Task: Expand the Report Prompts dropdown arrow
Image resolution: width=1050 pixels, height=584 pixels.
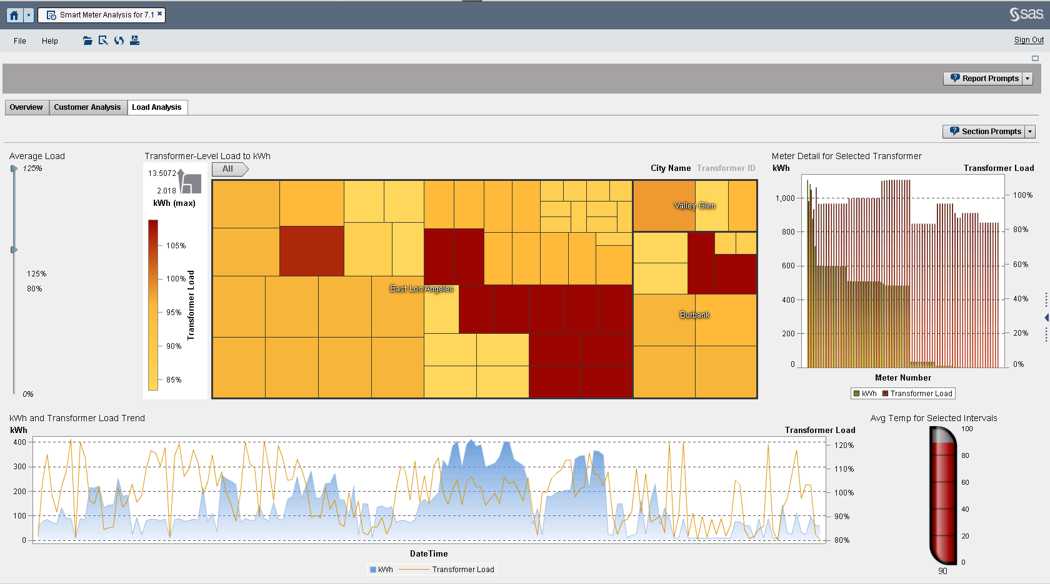Action: tap(1028, 78)
